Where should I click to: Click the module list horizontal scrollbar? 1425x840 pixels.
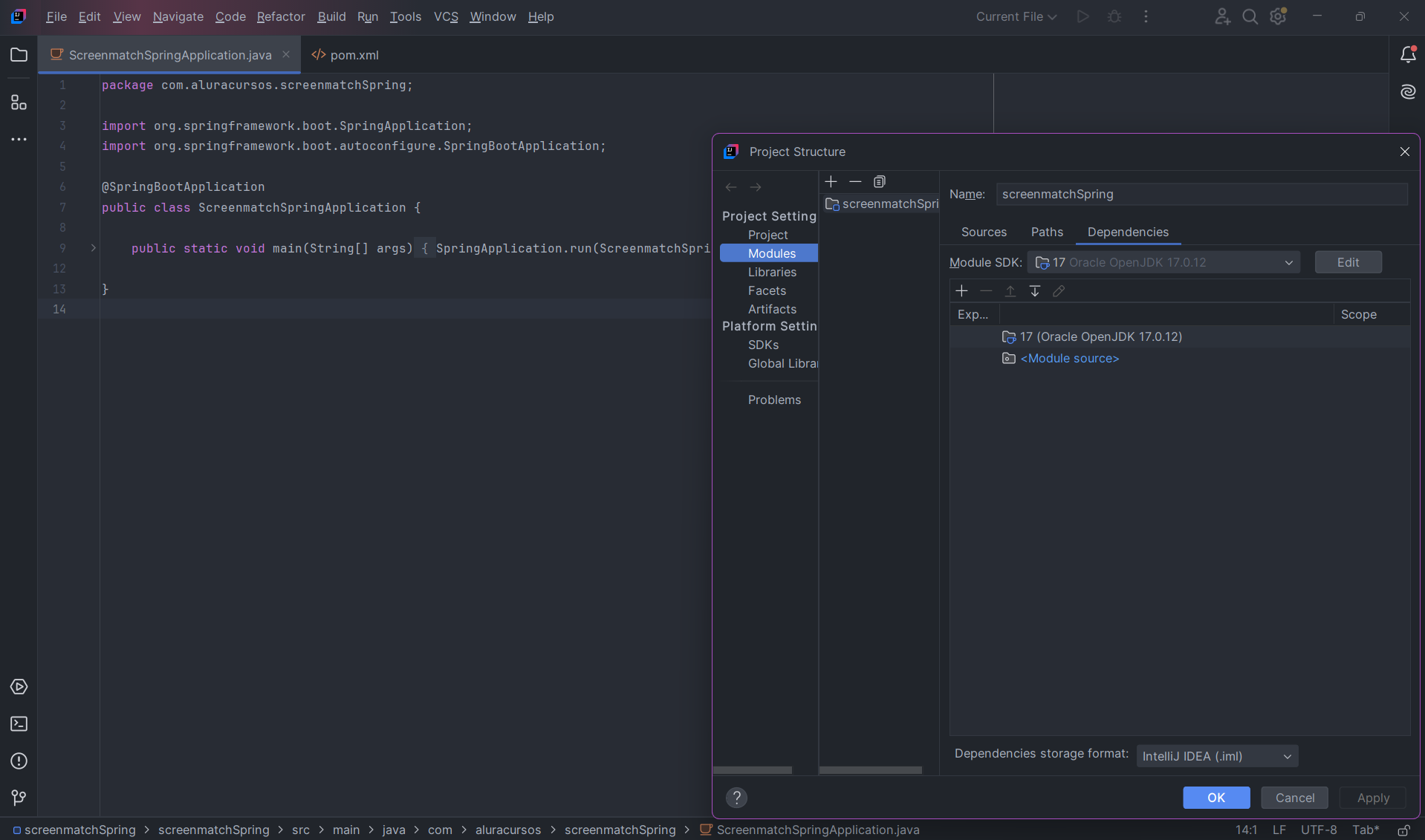click(870, 770)
